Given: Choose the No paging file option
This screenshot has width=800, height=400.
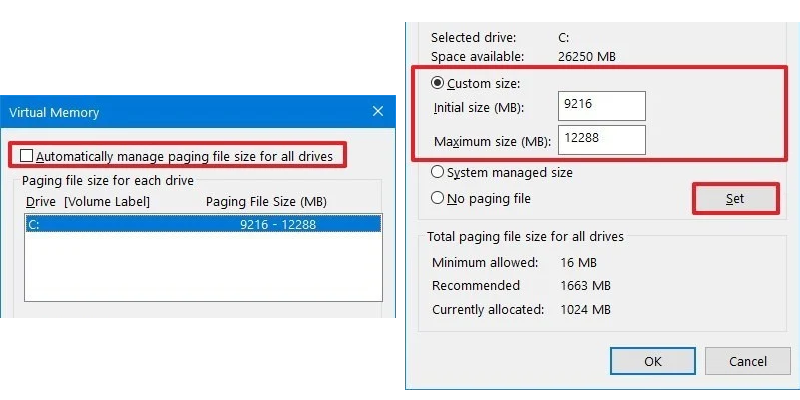Looking at the screenshot, I should pyautogui.click(x=437, y=198).
